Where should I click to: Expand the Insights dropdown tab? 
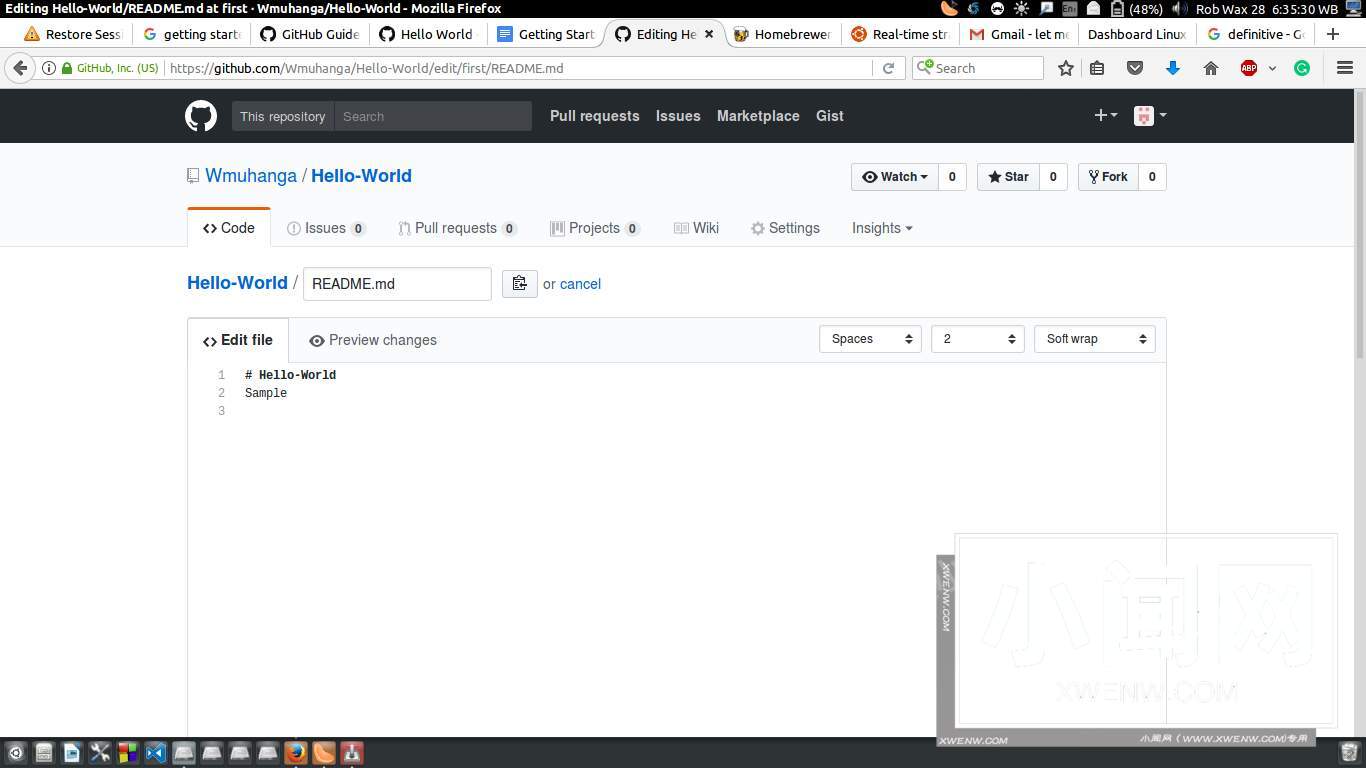[x=882, y=228]
